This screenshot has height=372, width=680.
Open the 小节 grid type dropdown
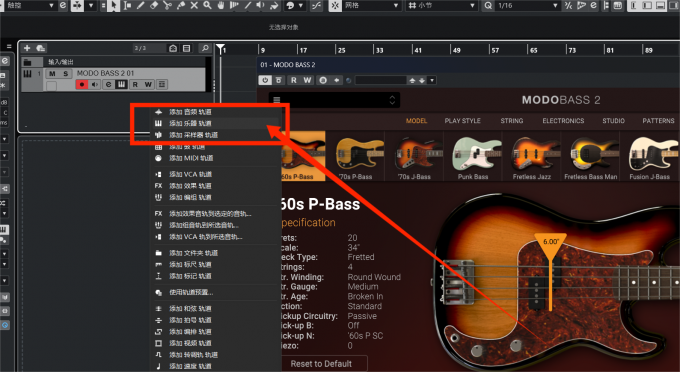(441, 5)
